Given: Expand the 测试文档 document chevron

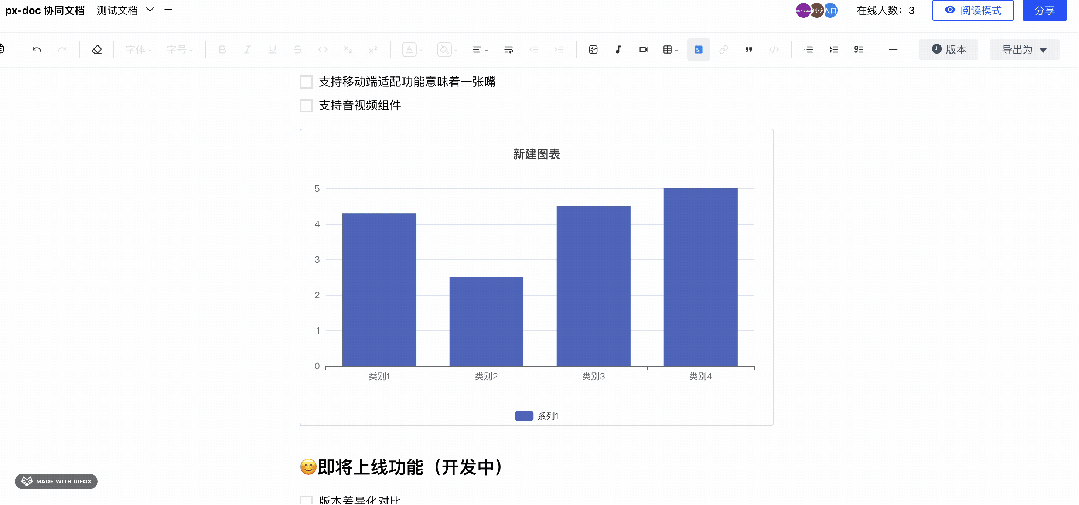Looking at the screenshot, I should pos(150,10).
